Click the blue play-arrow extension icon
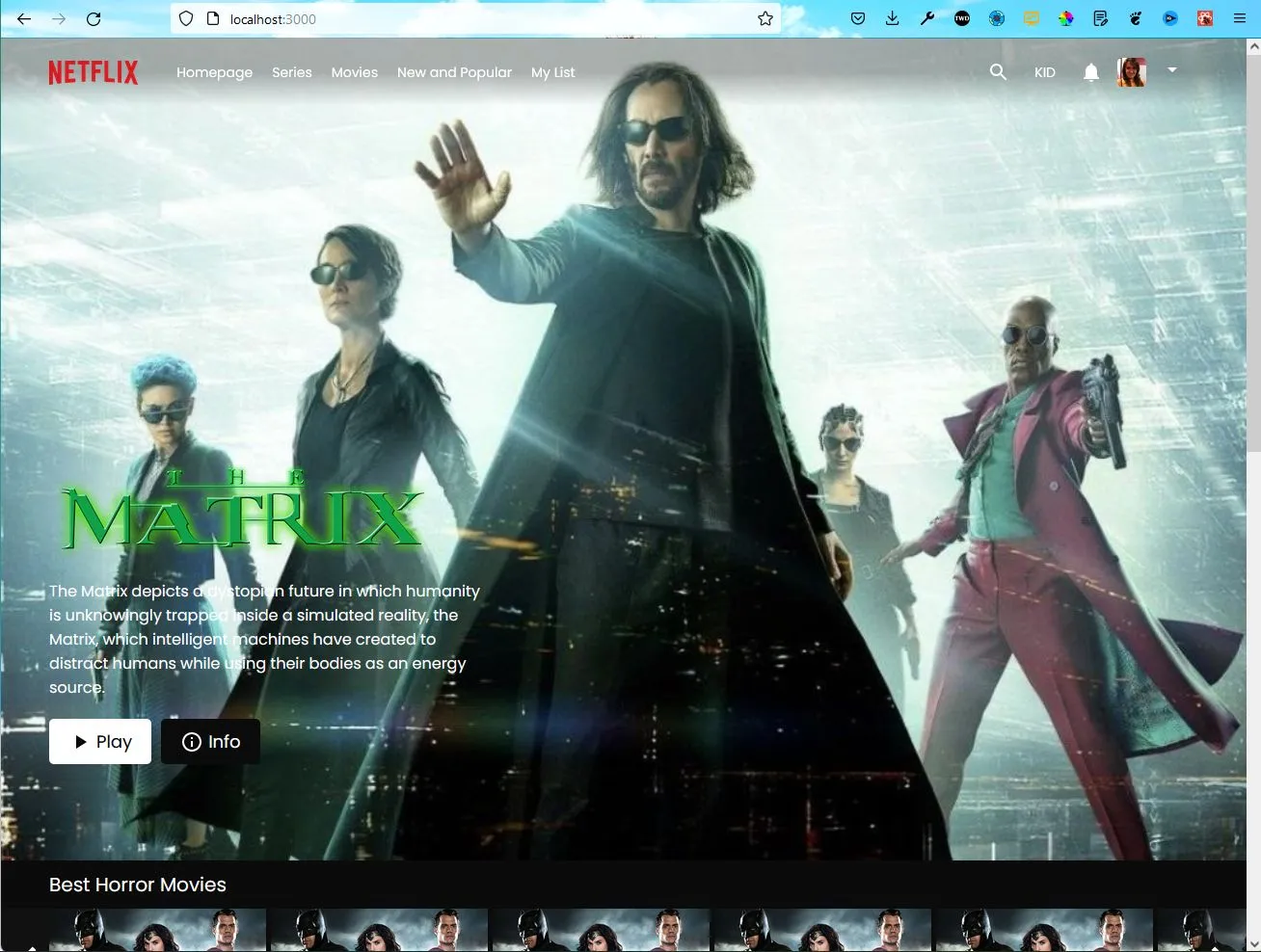This screenshot has width=1261, height=952. click(x=1170, y=18)
